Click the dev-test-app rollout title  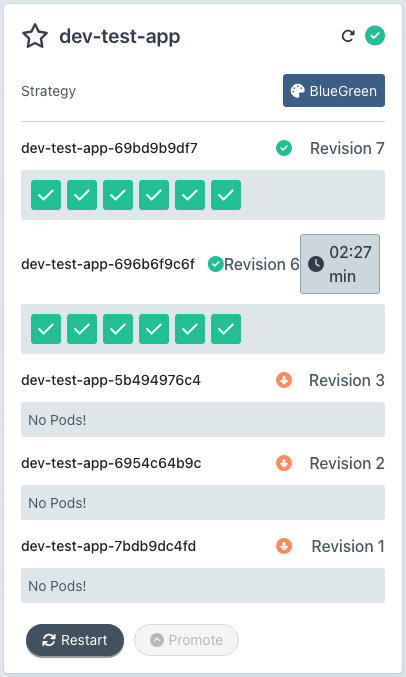coord(120,37)
